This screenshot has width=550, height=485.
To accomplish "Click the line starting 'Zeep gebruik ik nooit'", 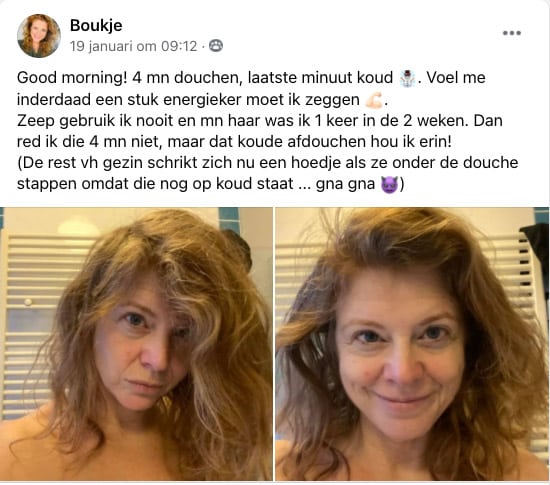I will pos(260,121).
